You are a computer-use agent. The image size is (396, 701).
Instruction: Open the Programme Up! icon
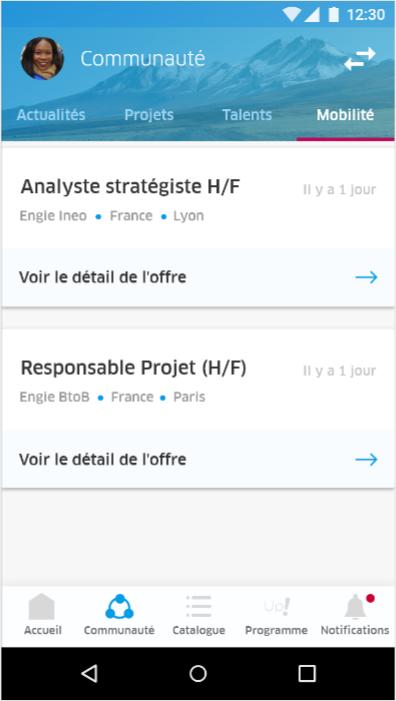(x=277, y=607)
